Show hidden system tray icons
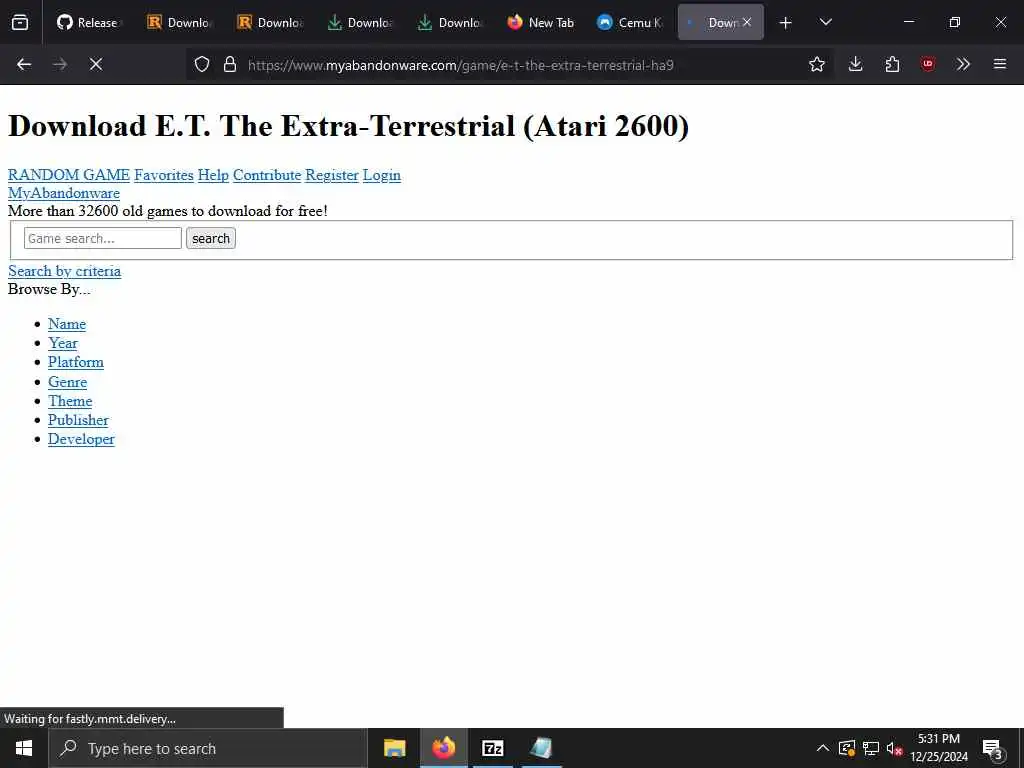Image resolution: width=1024 pixels, height=768 pixels. [x=823, y=748]
